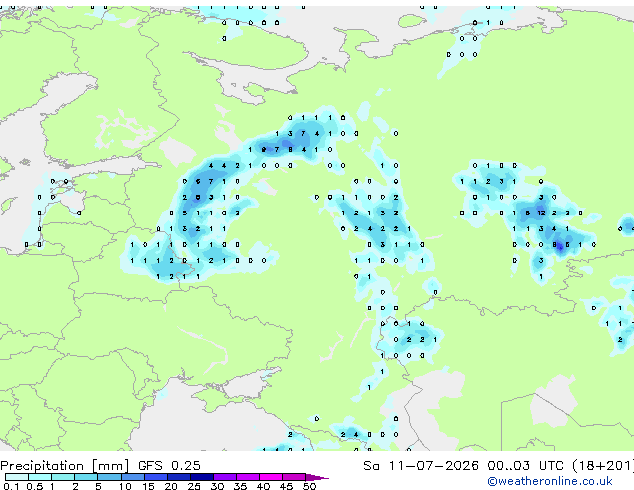This screenshot has height=490, width=634.
Task: Pick the 2–5 mm legend color swatch
Action: [86, 477]
